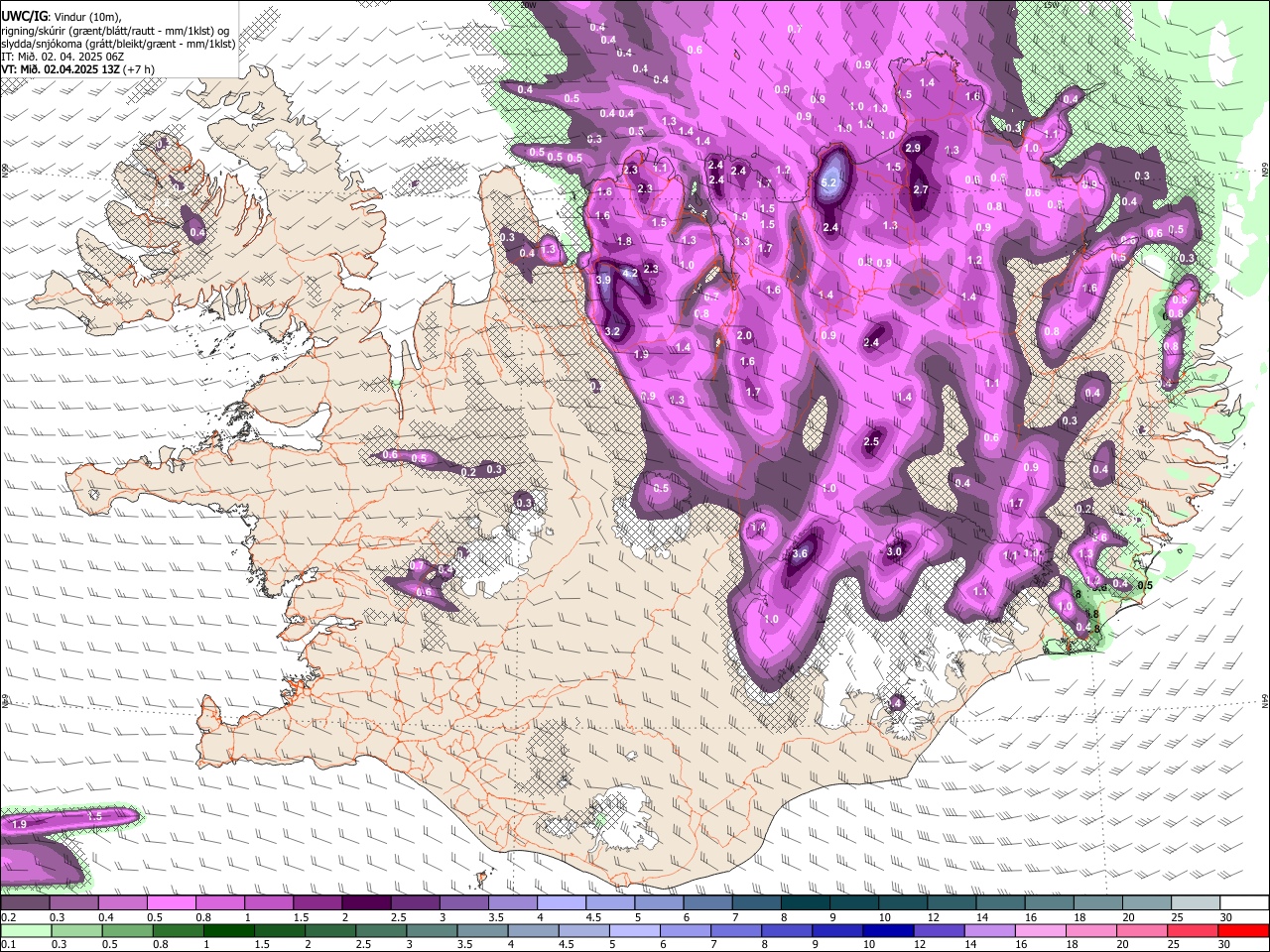Click the 2.9 value on the map
This screenshot has width=1270, height=952.
click(x=914, y=149)
